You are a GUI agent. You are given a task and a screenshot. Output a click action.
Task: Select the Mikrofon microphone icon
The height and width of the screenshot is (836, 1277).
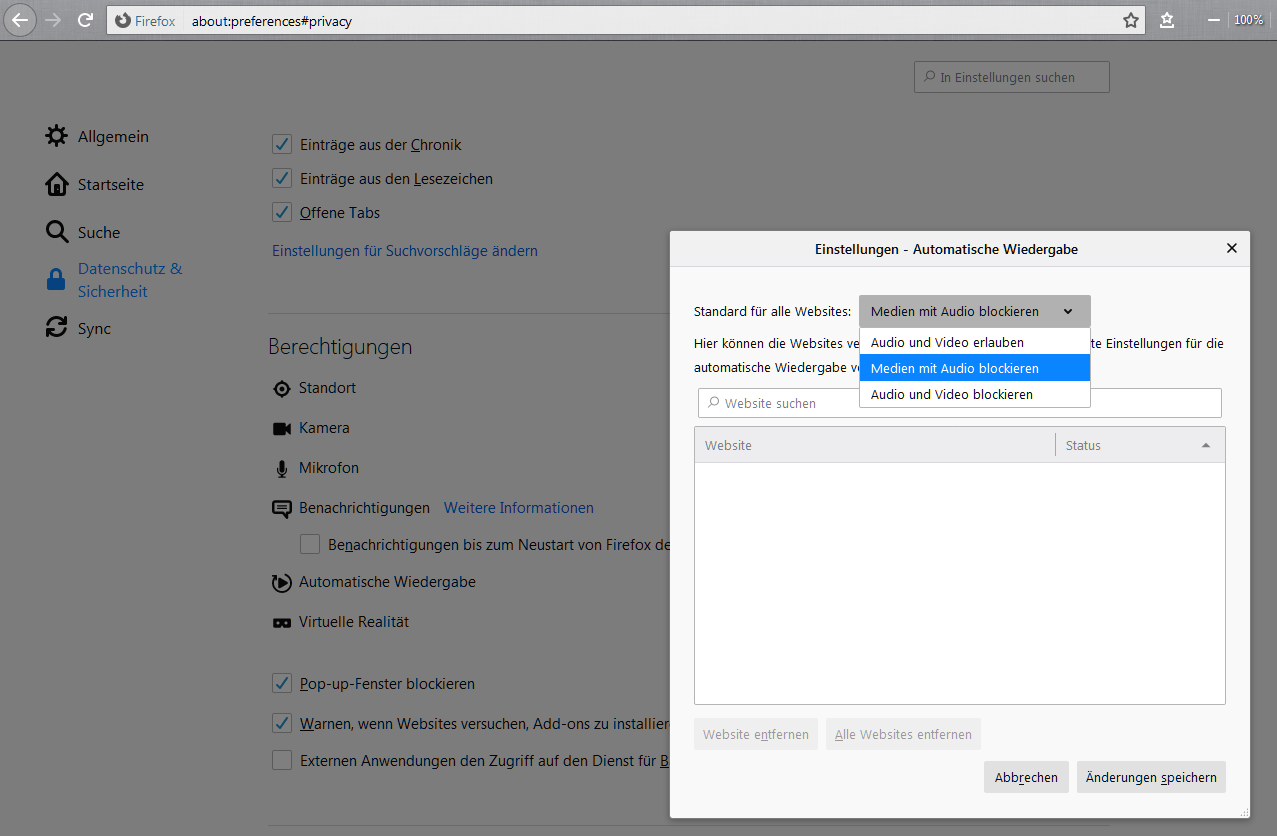(282, 467)
